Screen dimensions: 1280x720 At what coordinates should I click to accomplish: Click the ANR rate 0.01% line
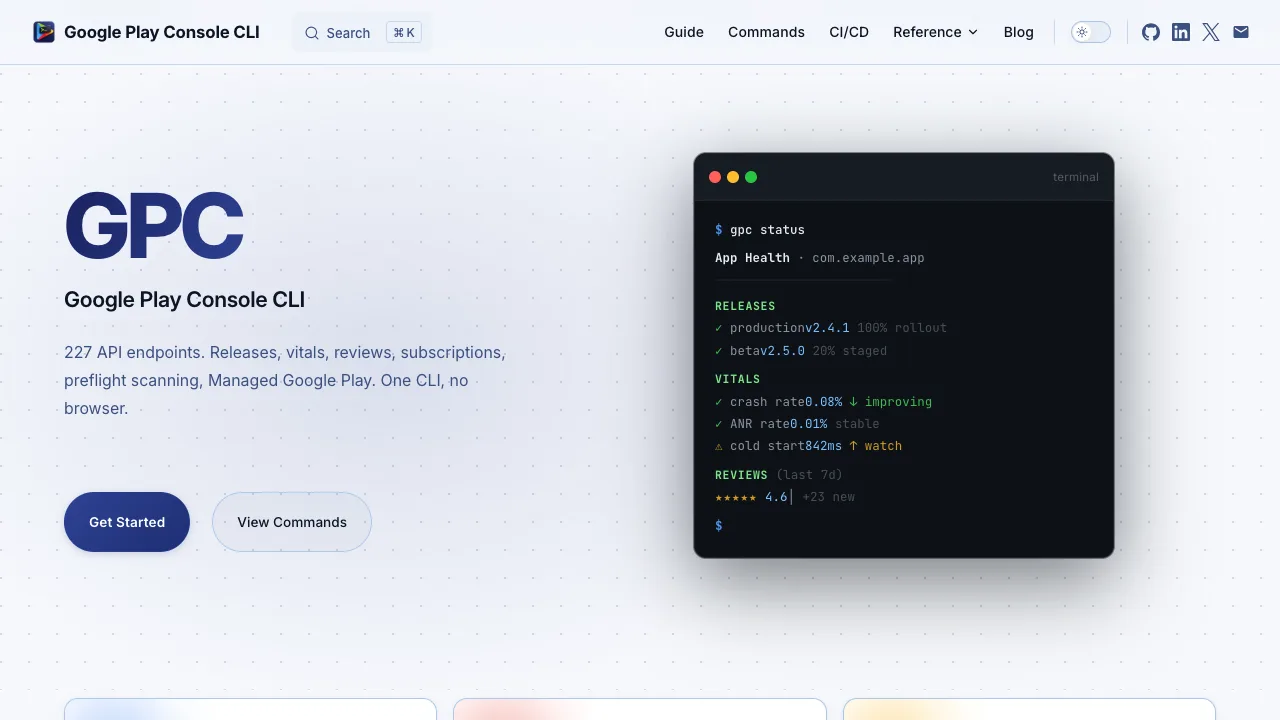pyautogui.click(x=797, y=424)
